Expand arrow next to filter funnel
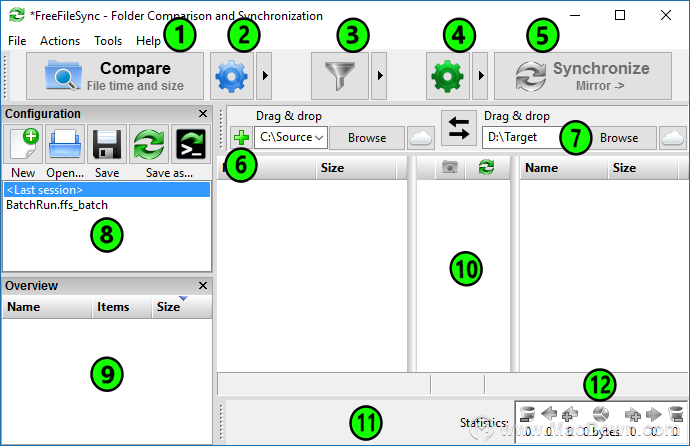This screenshot has width=690, height=446. coord(379,76)
